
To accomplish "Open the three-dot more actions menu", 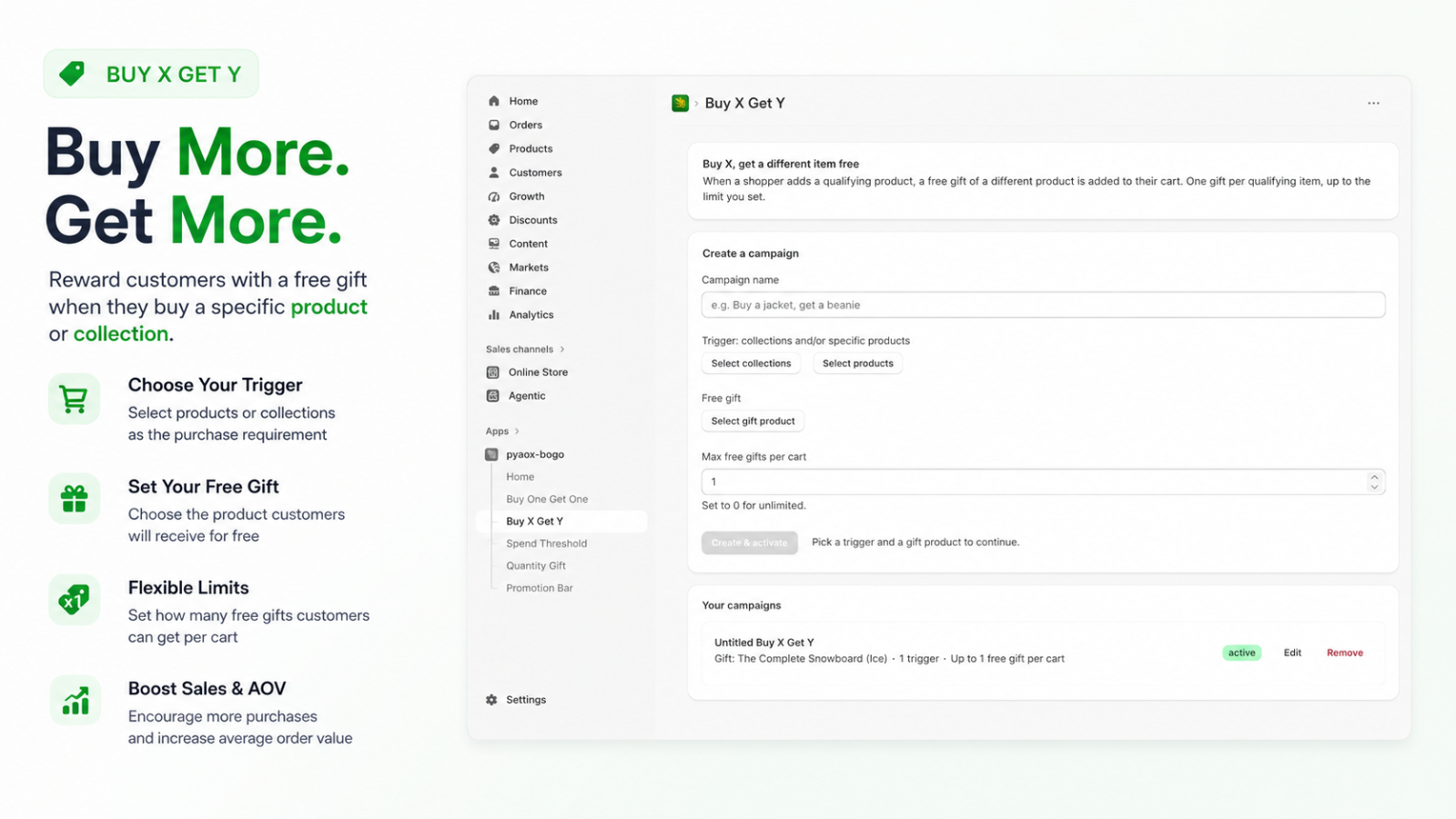I will coord(1373,103).
